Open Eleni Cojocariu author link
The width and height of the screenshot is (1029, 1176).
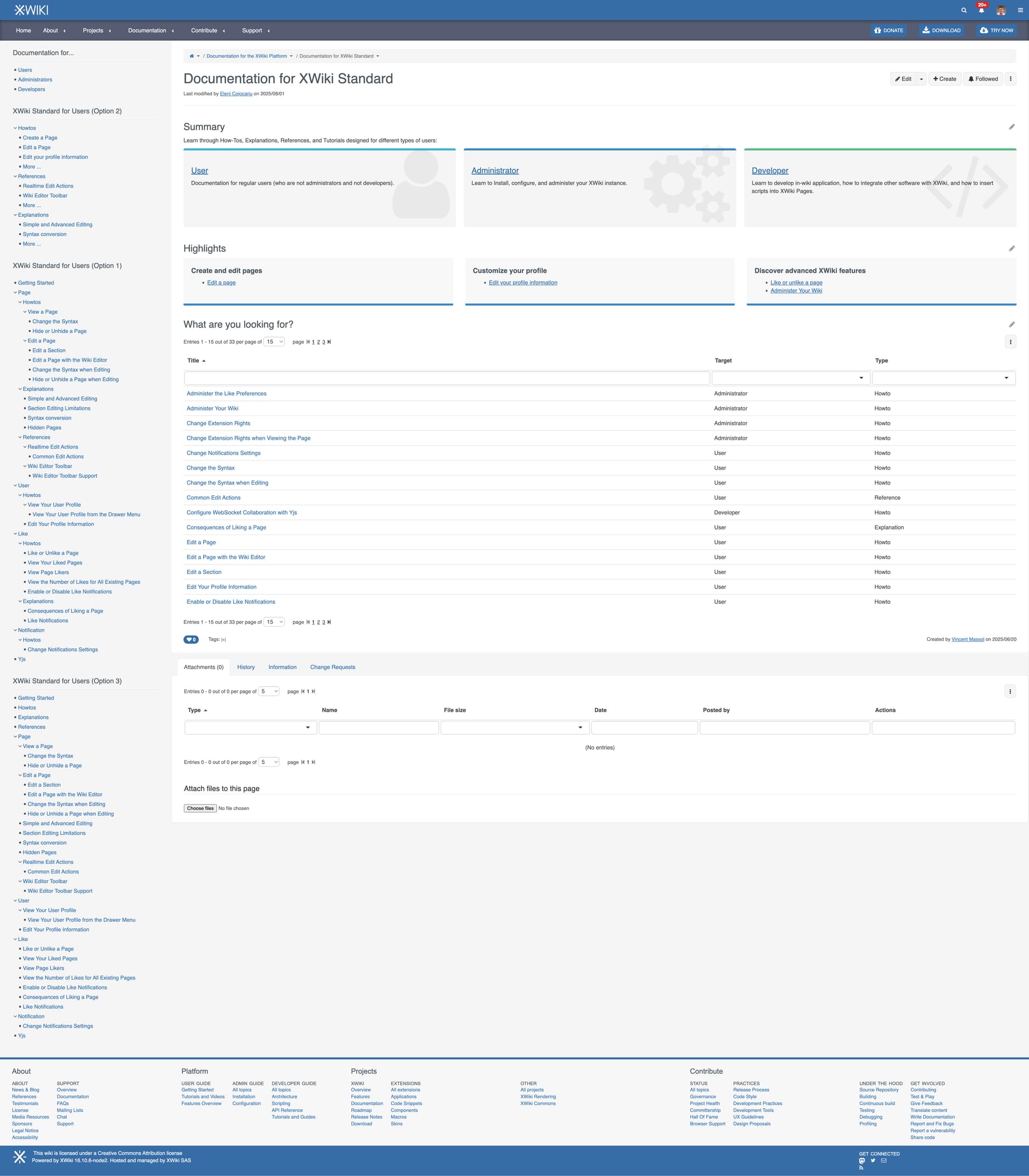click(236, 94)
